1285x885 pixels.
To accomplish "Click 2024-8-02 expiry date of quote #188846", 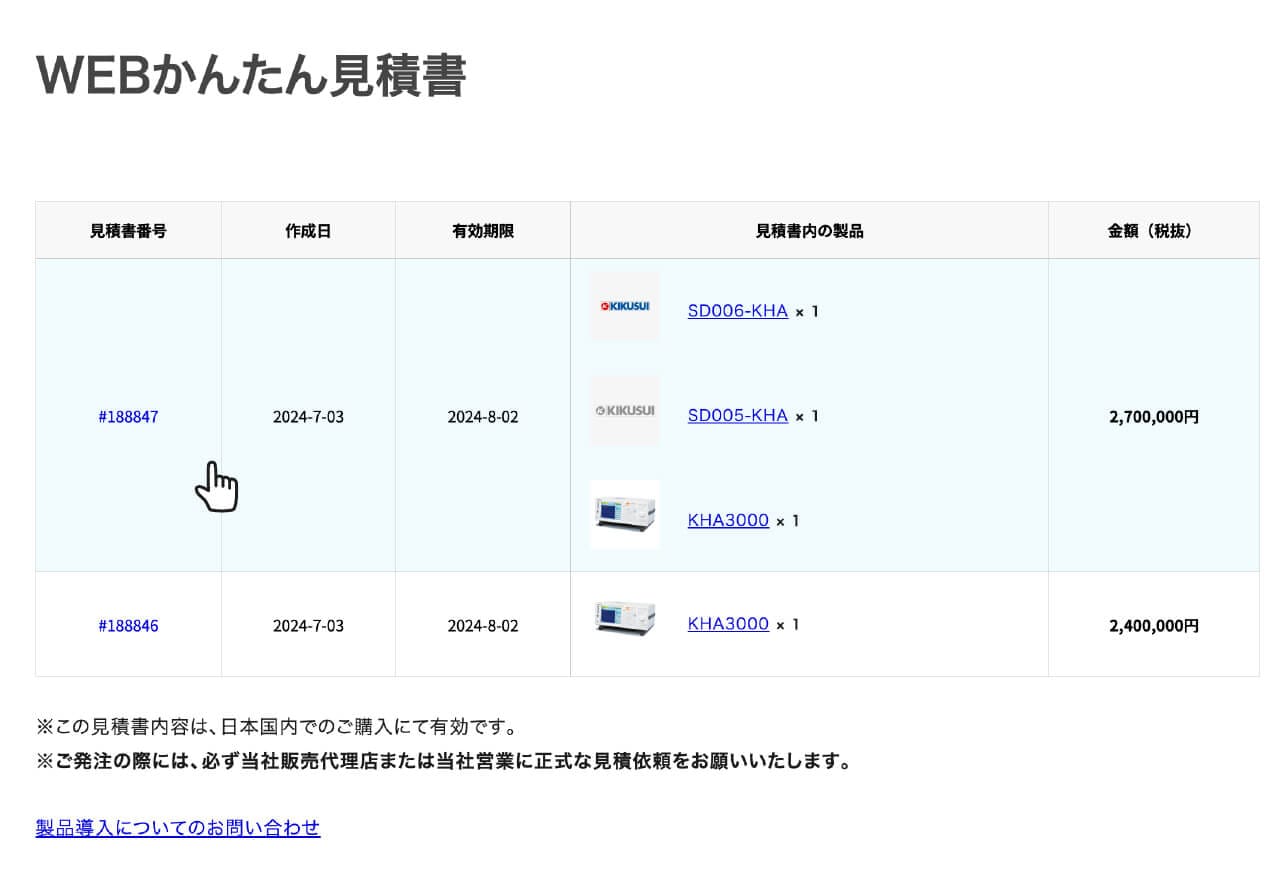I will (483, 626).
